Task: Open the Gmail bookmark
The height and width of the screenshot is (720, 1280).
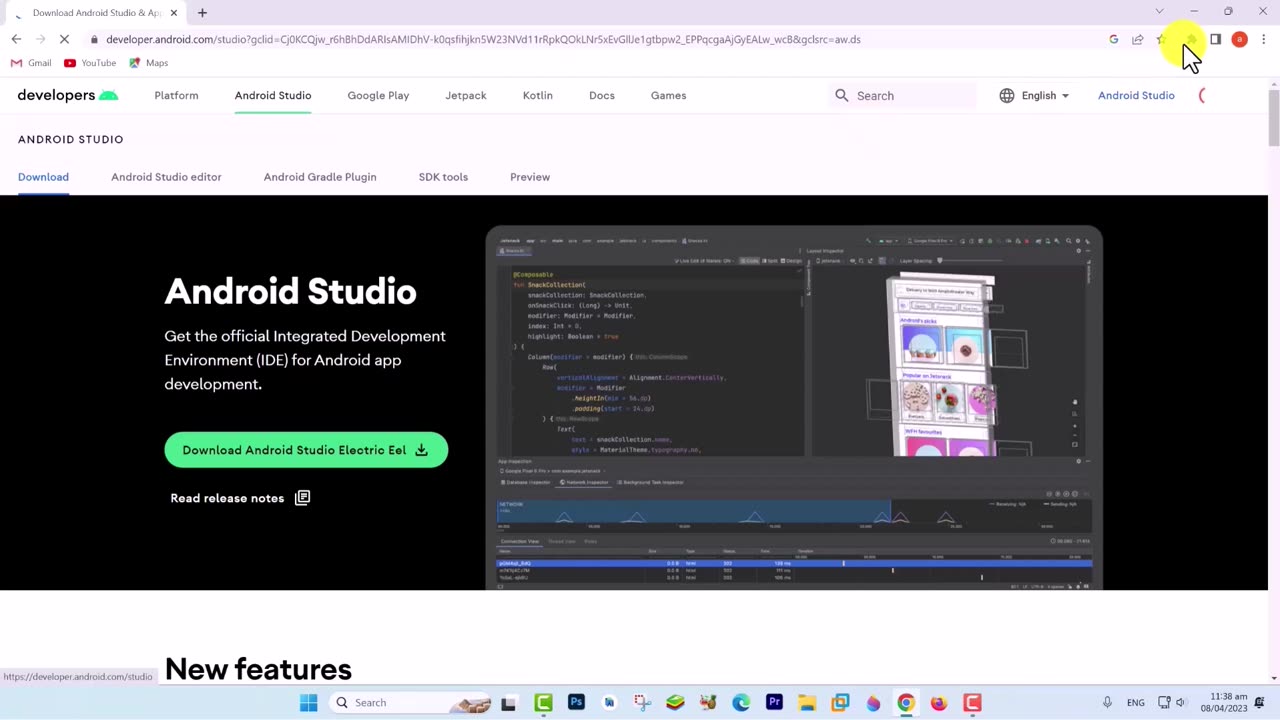Action: point(31,63)
